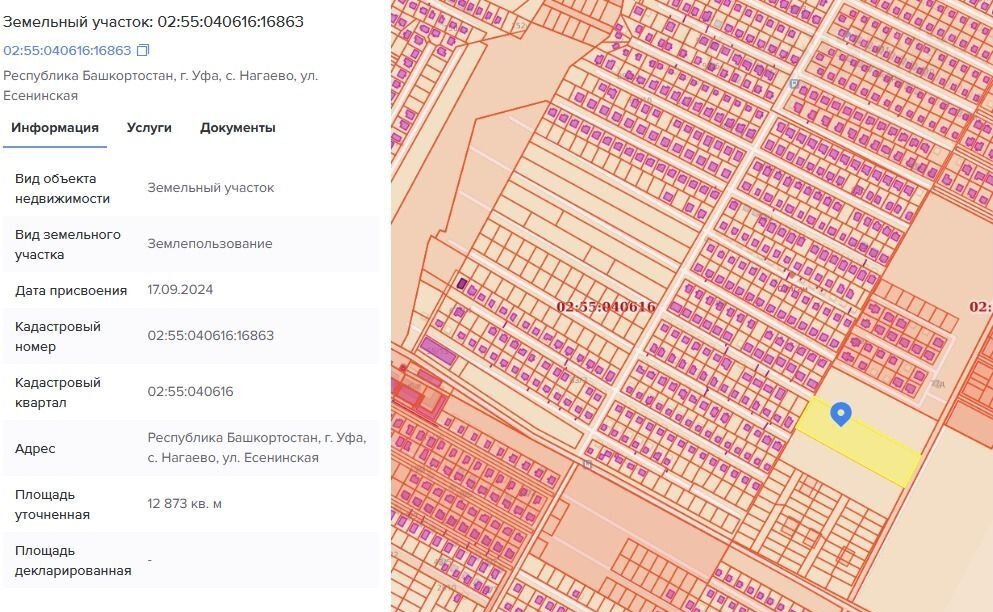993x612 pixels.
Task: Click the date value 17.09.2024
Action: pyautogui.click(x=180, y=290)
